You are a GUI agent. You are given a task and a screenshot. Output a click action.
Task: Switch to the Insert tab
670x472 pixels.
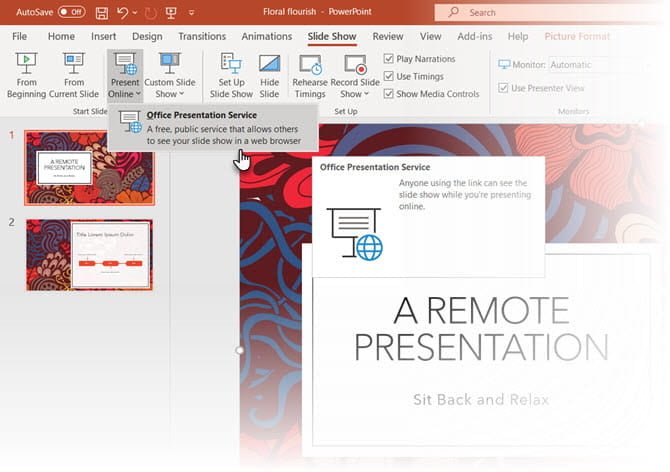pyautogui.click(x=103, y=36)
